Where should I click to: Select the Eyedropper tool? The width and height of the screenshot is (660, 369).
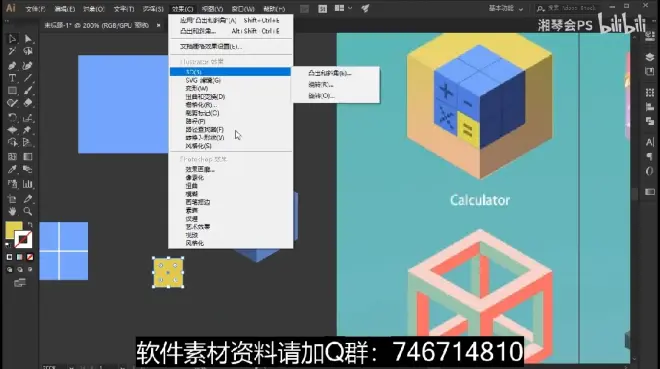click(12, 170)
